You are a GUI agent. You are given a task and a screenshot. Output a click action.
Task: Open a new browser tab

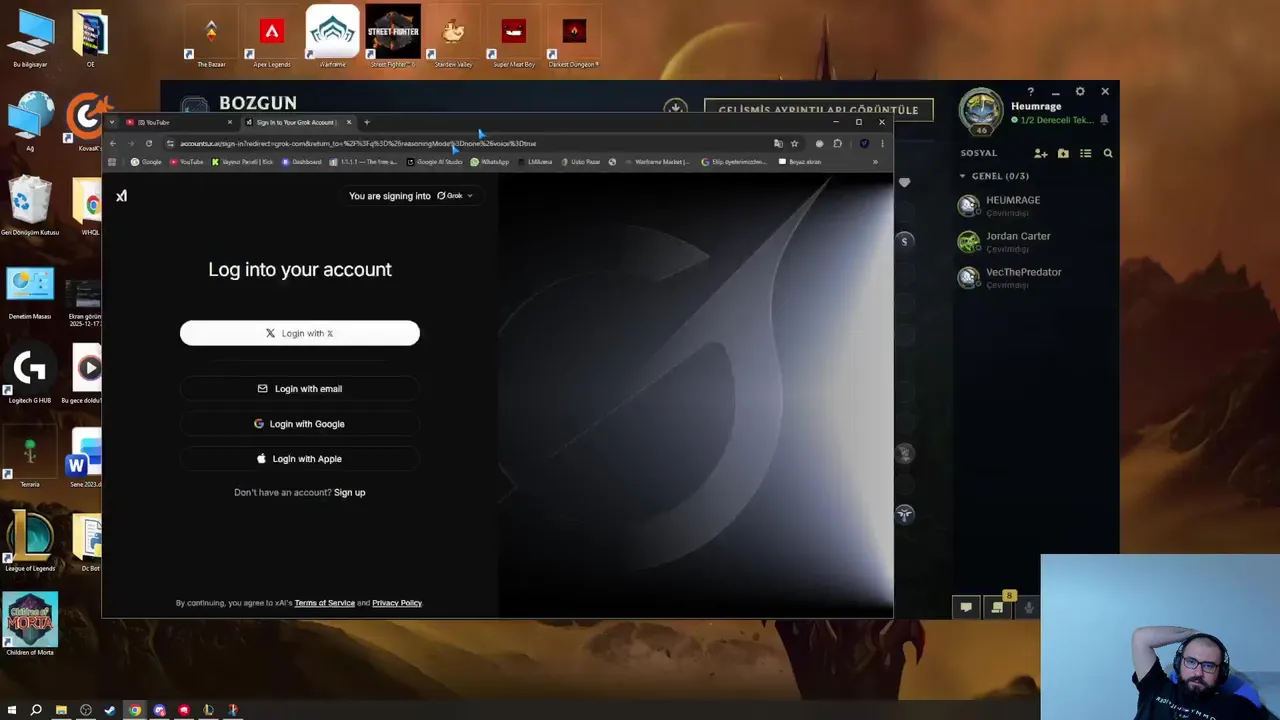367,122
